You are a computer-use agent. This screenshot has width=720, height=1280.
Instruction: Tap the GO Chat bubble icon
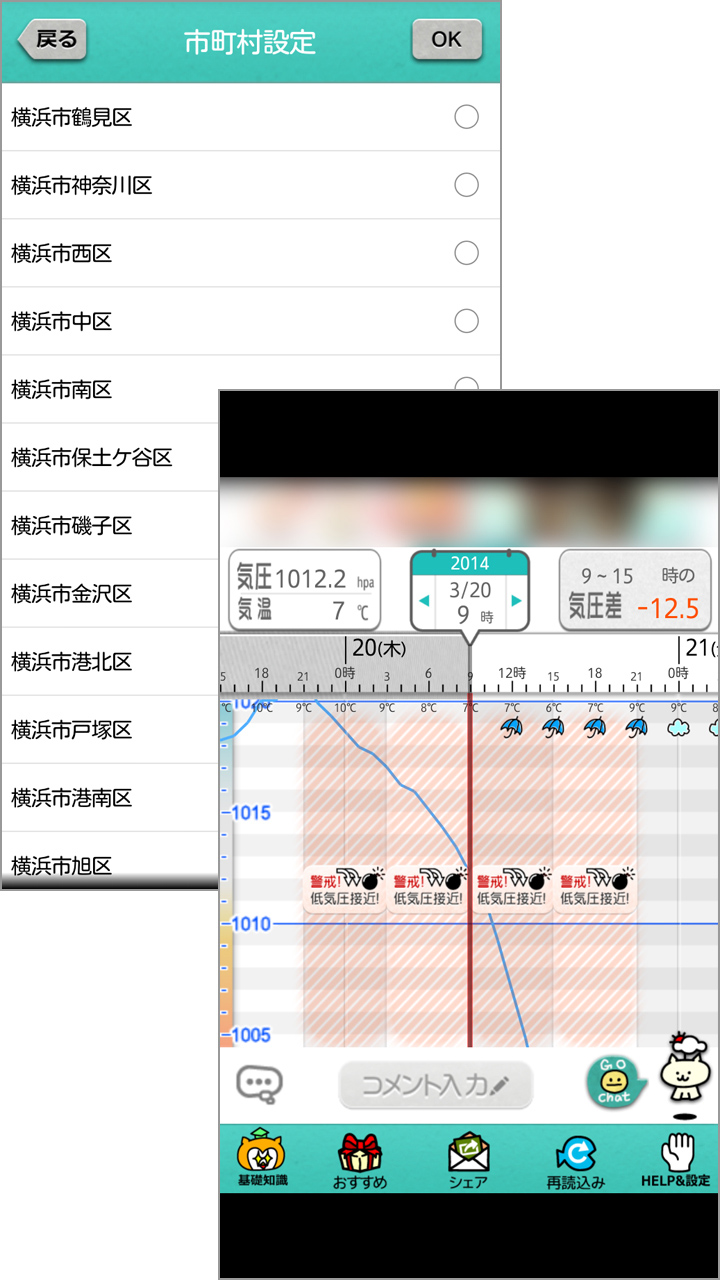click(x=613, y=1082)
